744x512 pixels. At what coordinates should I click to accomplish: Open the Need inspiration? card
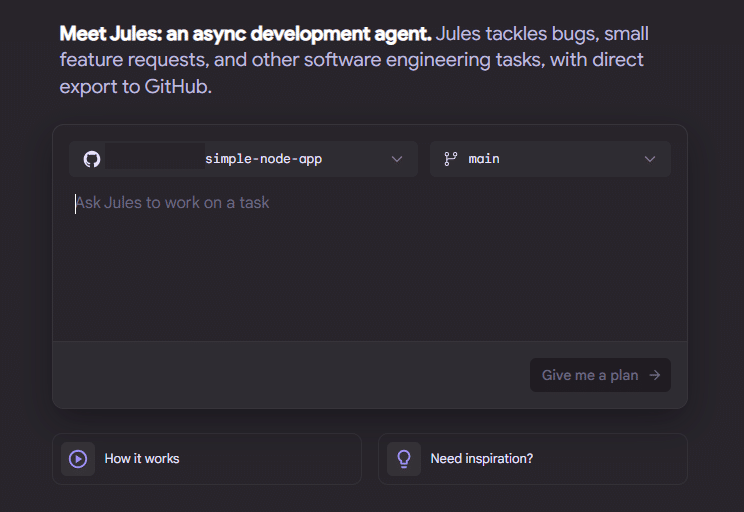point(533,459)
